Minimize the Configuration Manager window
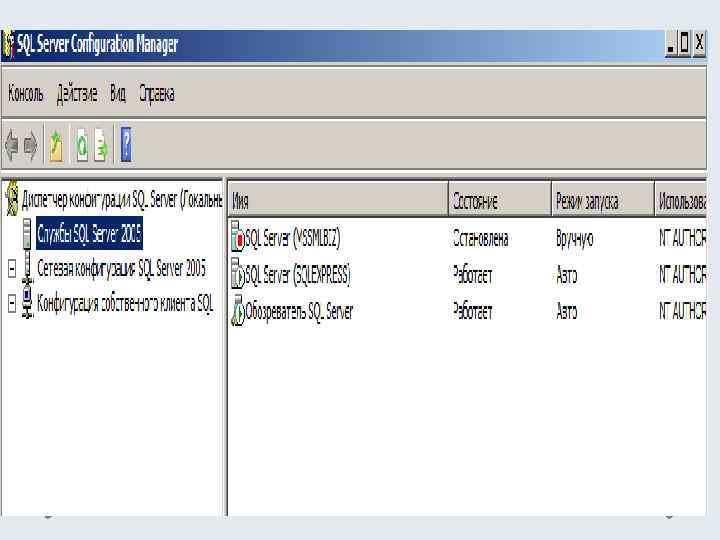This screenshot has width=720, height=540. (671, 44)
